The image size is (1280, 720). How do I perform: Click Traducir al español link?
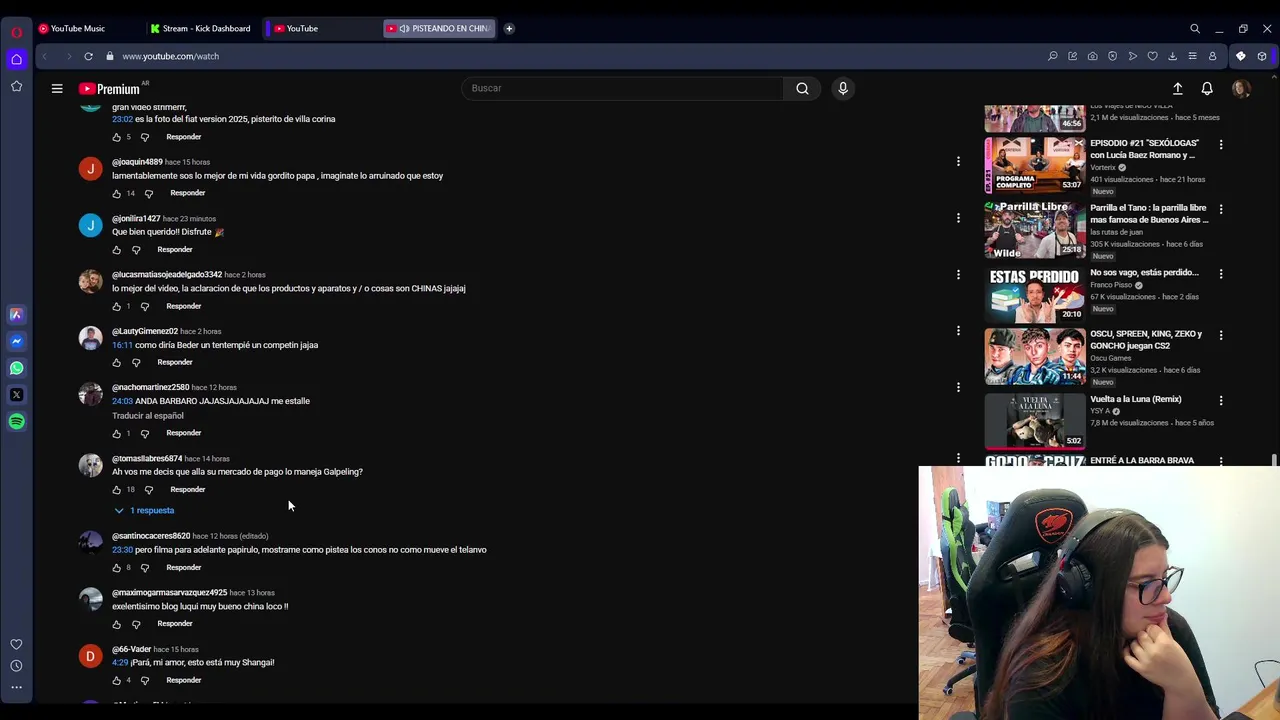coord(148,416)
